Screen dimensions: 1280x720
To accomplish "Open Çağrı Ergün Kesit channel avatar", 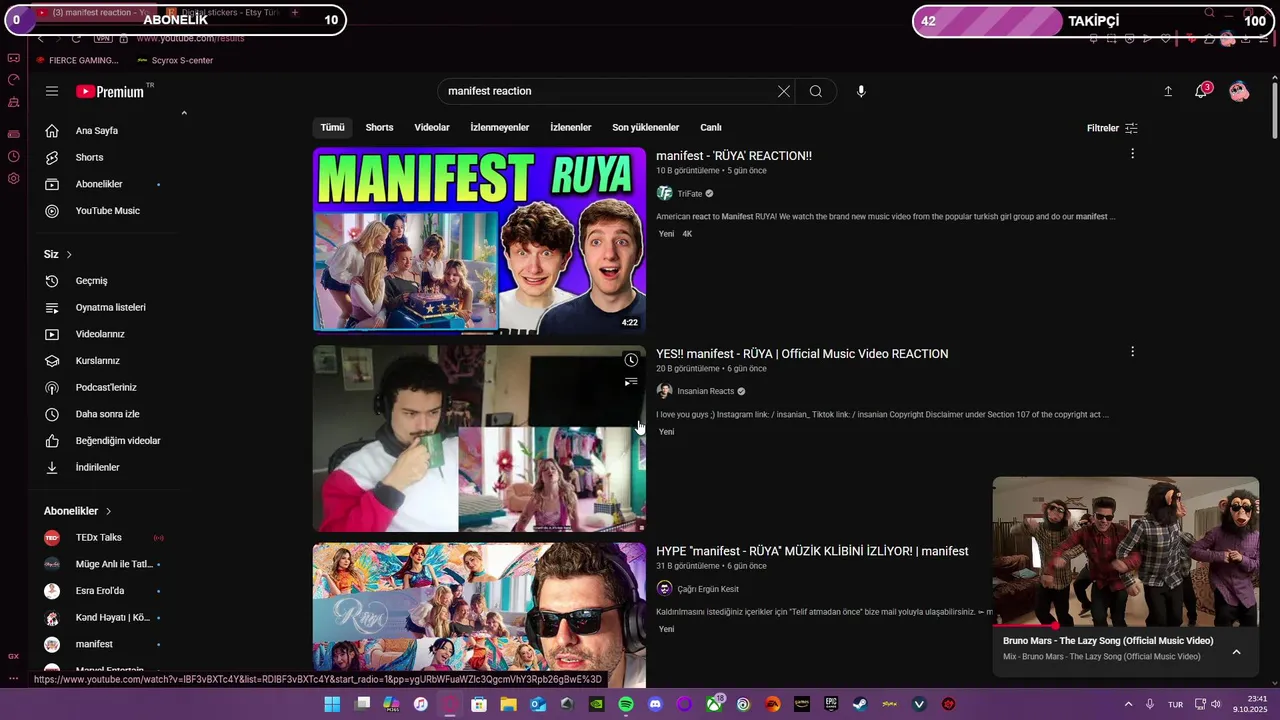I will [x=664, y=589].
